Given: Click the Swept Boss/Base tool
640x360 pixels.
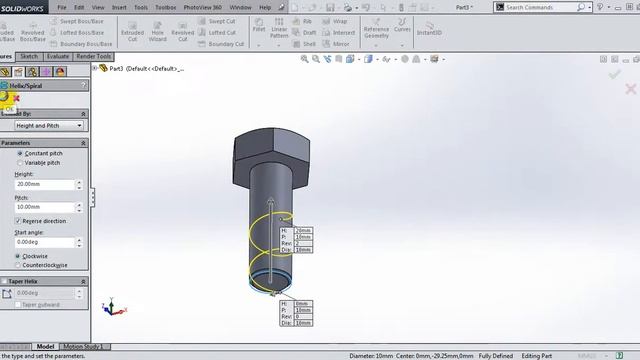Looking at the screenshot, I should pos(77,21).
